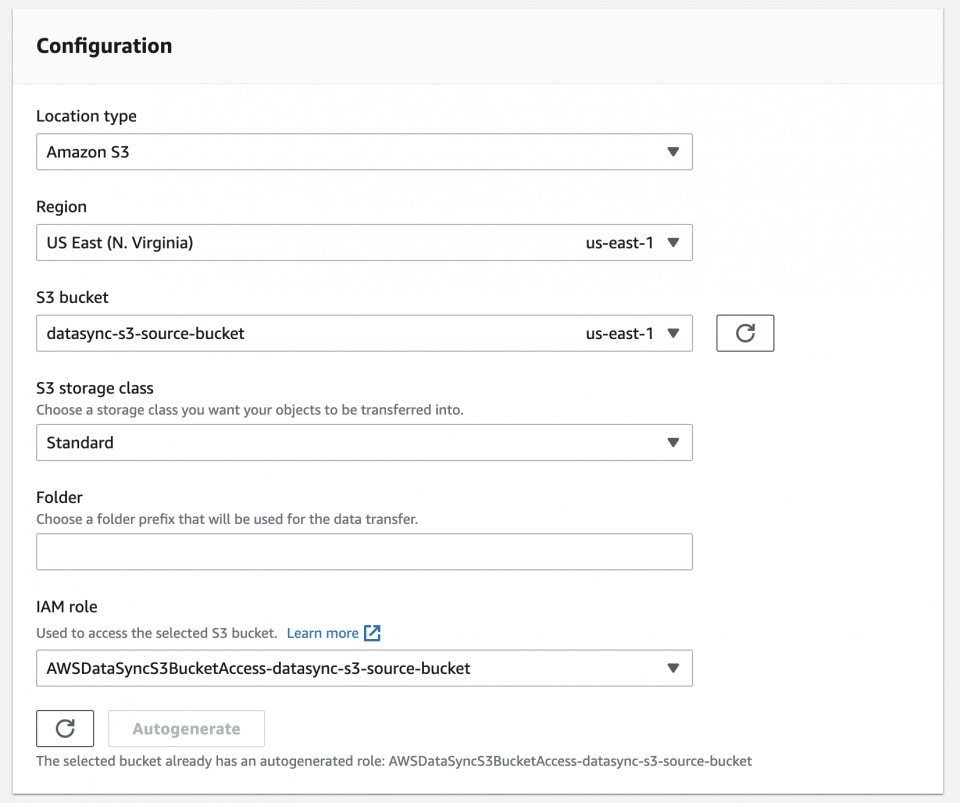
Task: Click the S3 bucket refresh icon
Action: coord(744,333)
